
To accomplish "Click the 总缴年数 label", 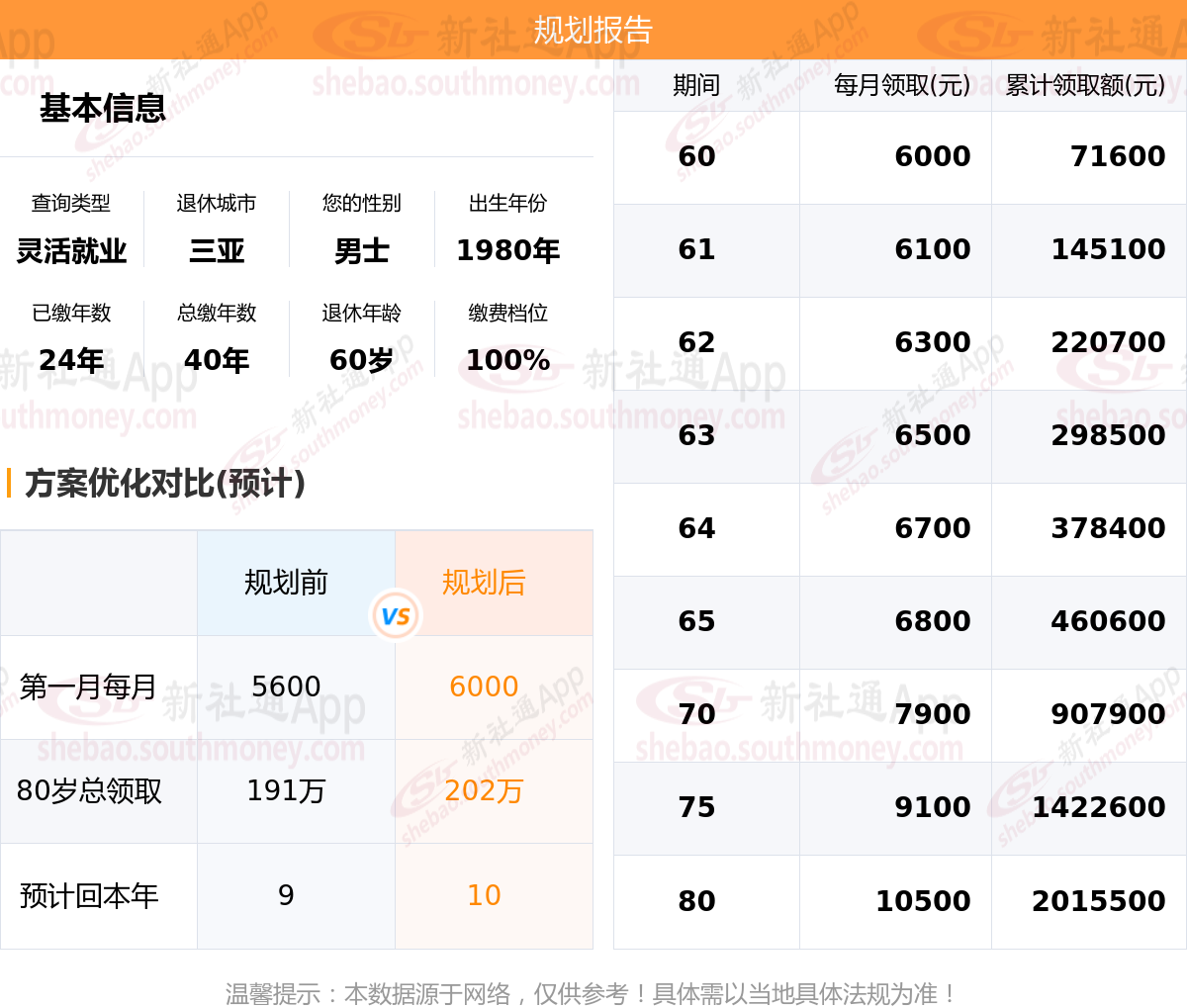I will click(x=217, y=313).
